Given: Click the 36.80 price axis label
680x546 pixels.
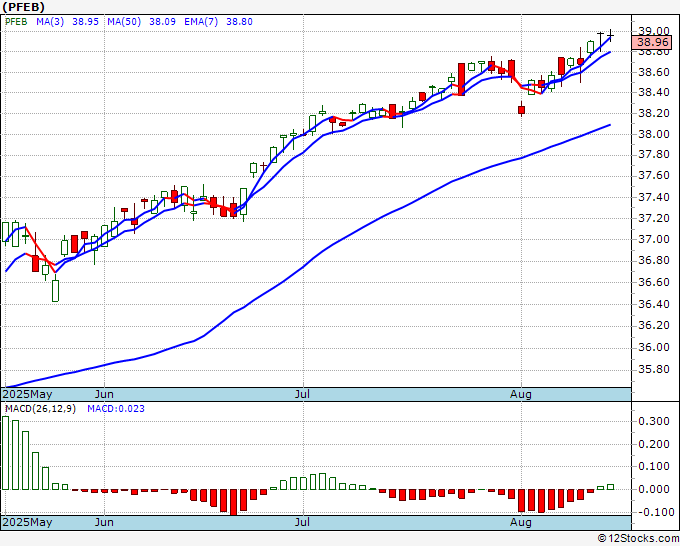Looking at the screenshot, I should pos(654,260).
